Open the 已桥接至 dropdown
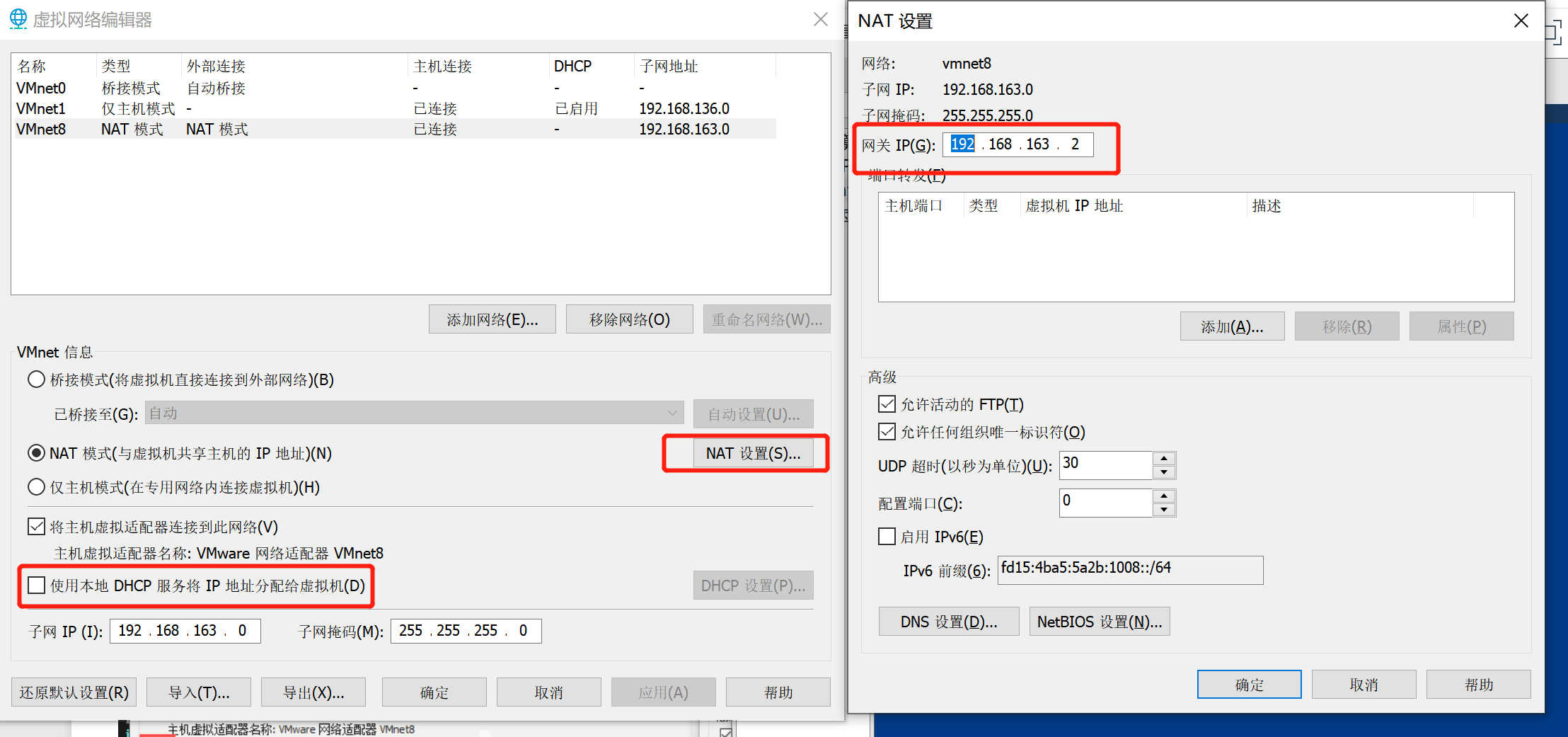 point(415,413)
